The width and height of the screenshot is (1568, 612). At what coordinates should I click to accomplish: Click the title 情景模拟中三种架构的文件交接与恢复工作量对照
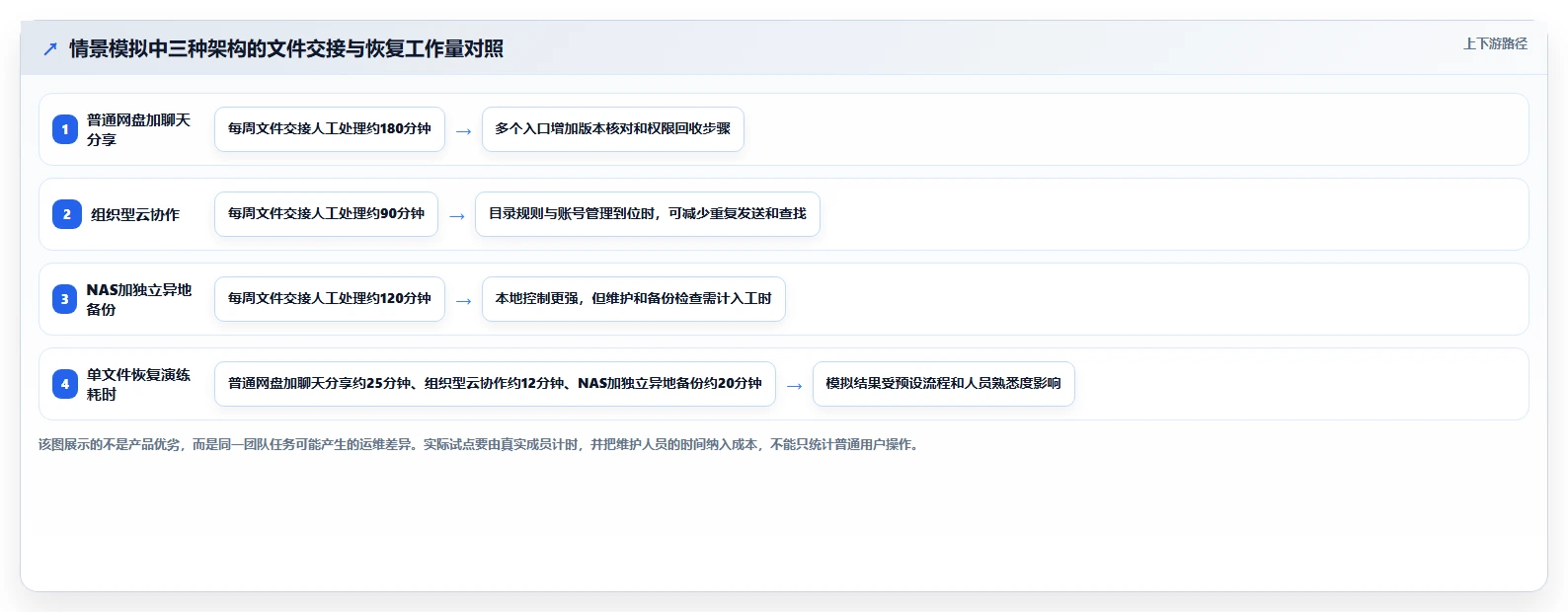coord(286,48)
